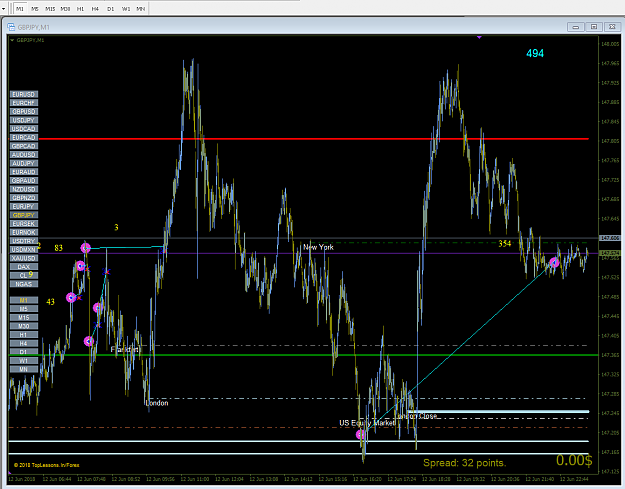Click M15 button in chart panel
Viewport: 625px width, 489px height.
coord(24,318)
